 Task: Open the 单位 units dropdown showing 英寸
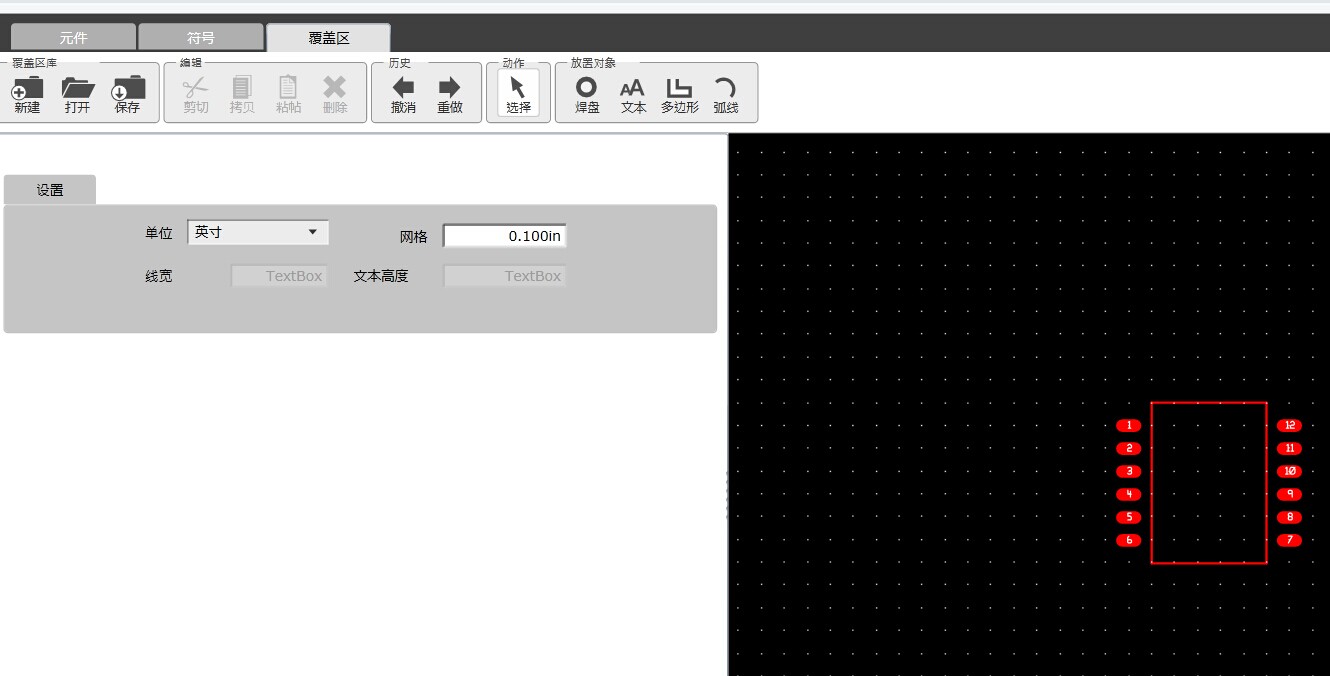tap(258, 232)
